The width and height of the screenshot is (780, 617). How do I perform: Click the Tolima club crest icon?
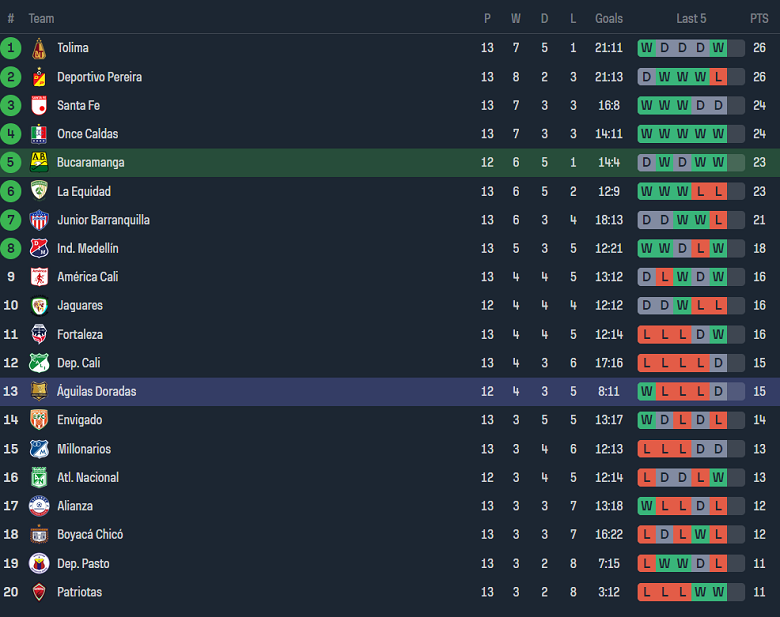point(39,48)
